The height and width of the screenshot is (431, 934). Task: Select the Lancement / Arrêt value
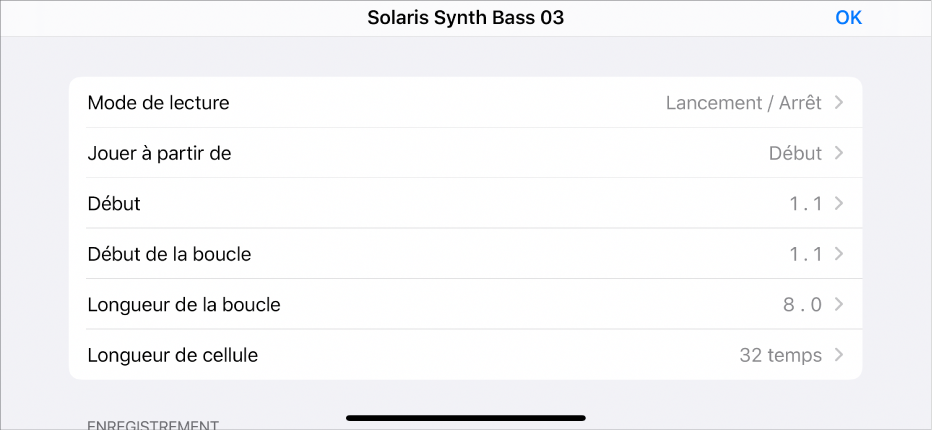[x=743, y=103]
